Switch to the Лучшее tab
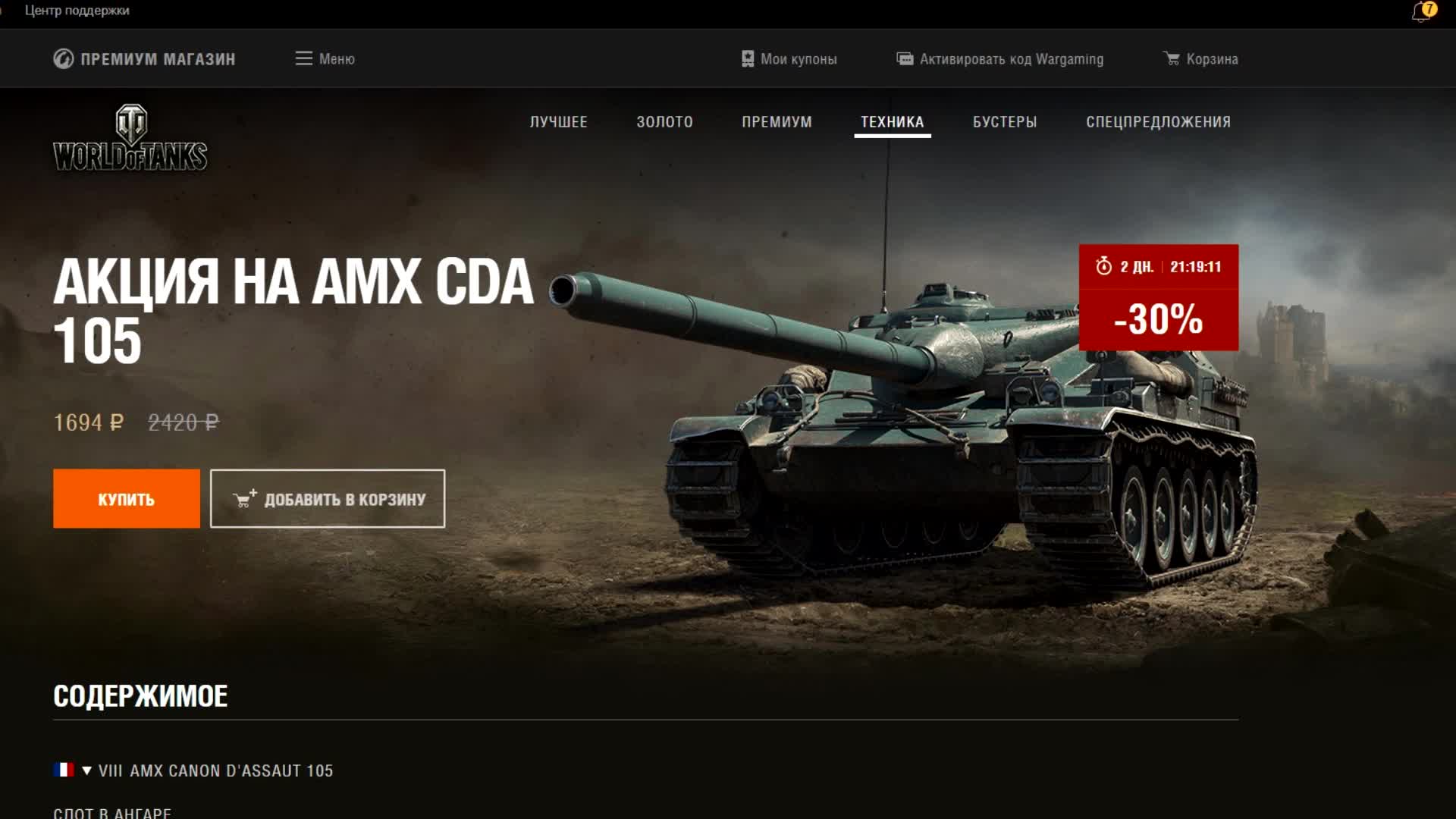Viewport: 1456px width, 819px height. point(559,121)
